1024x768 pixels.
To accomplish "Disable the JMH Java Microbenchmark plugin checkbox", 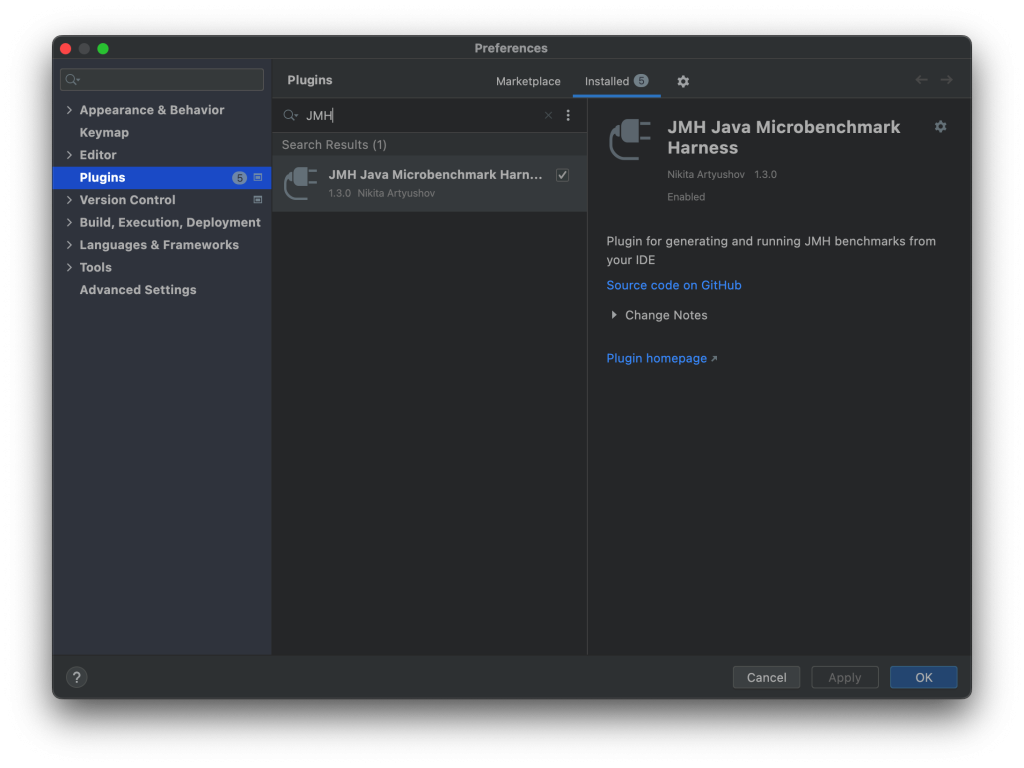I will click(562, 175).
